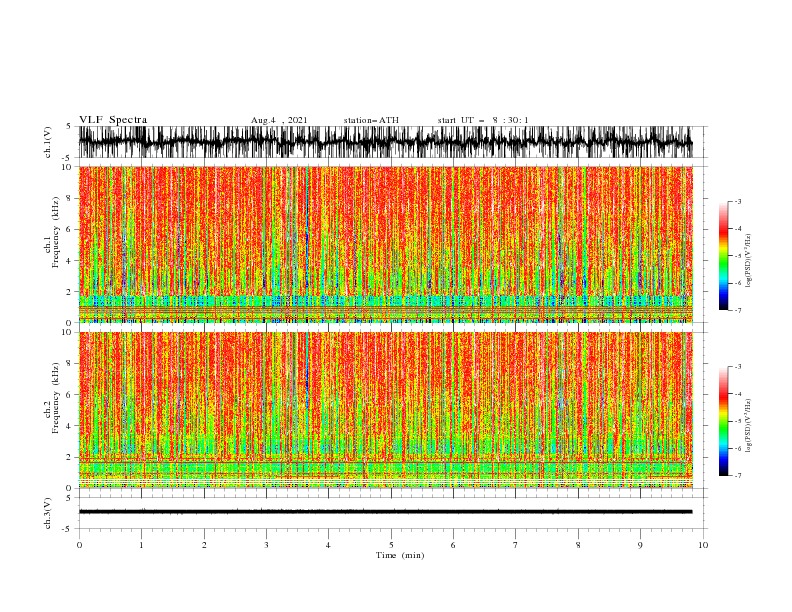Click the ch.1 spectrogram plot area

pos(386,244)
